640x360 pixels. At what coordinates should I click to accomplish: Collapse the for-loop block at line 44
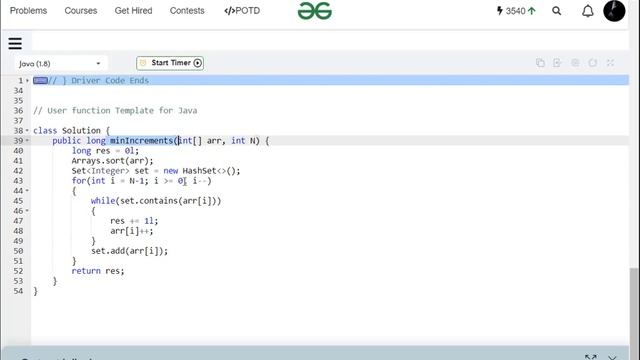[27, 191]
